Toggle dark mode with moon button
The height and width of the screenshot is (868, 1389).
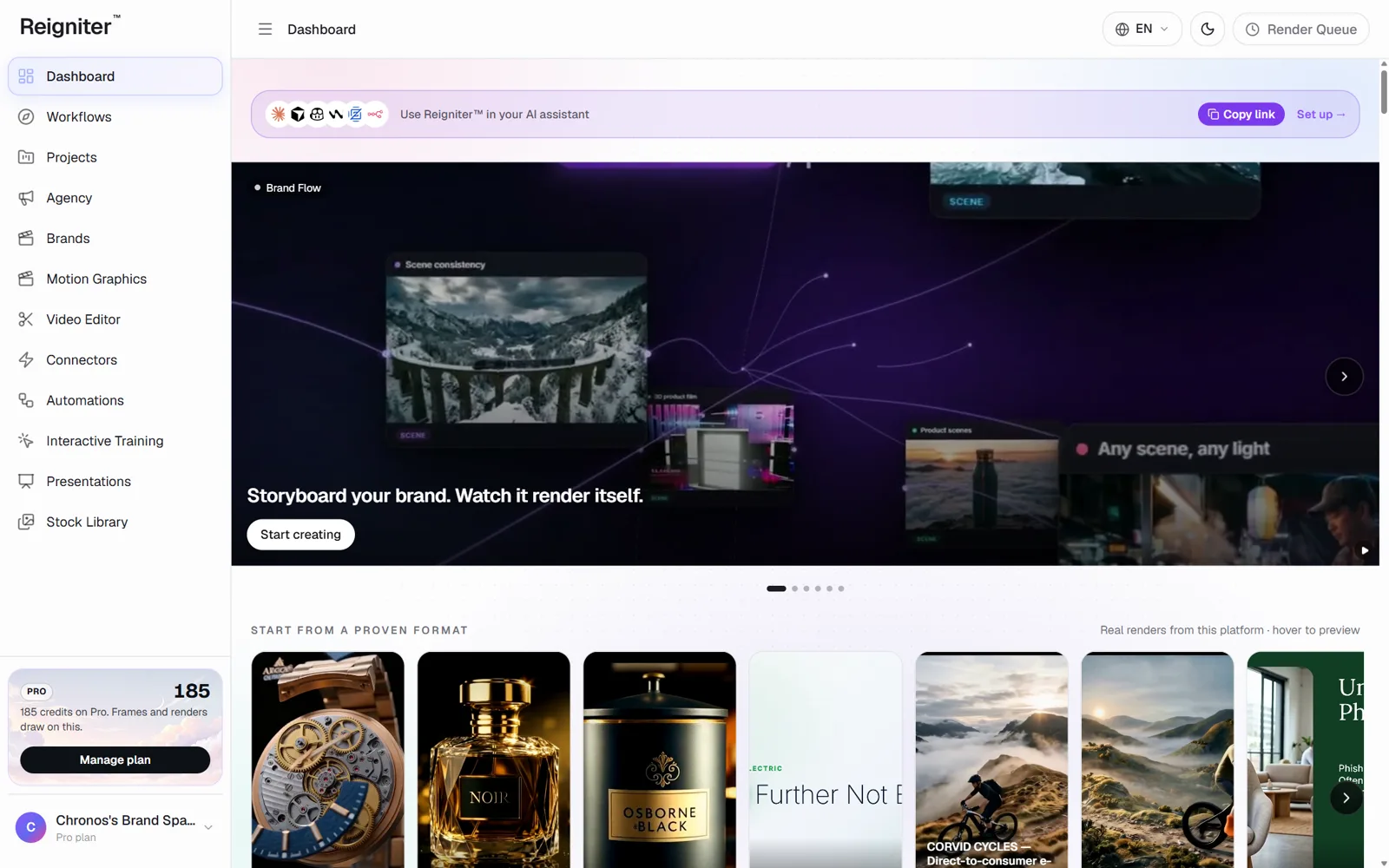point(1208,30)
